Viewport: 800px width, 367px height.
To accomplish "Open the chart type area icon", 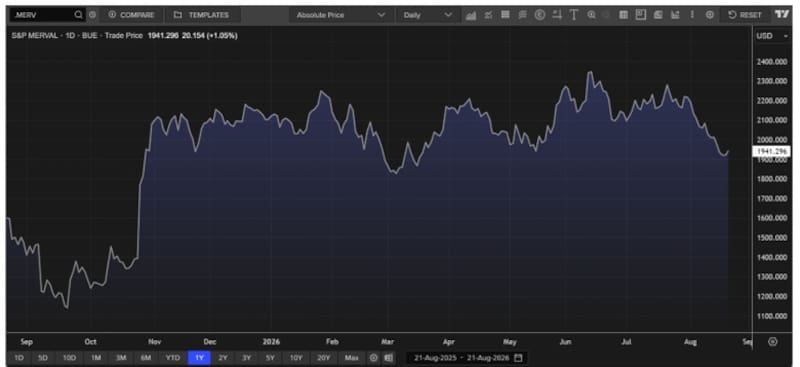I will pyautogui.click(x=470, y=15).
